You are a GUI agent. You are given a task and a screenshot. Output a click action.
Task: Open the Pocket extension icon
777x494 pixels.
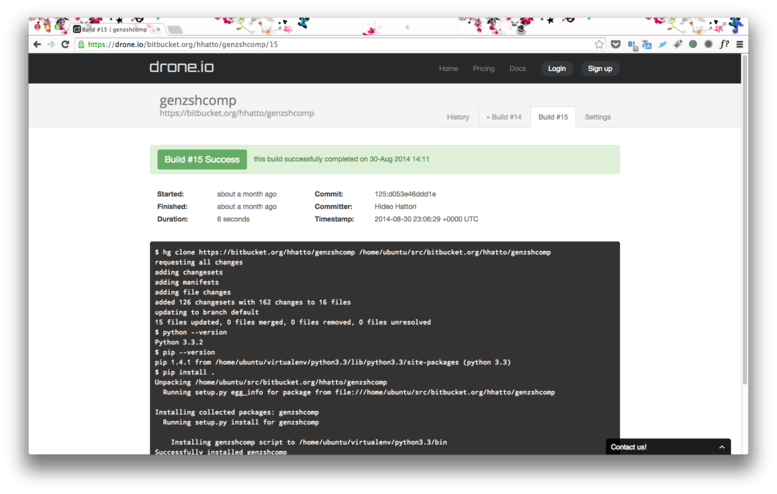pyautogui.click(x=615, y=44)
